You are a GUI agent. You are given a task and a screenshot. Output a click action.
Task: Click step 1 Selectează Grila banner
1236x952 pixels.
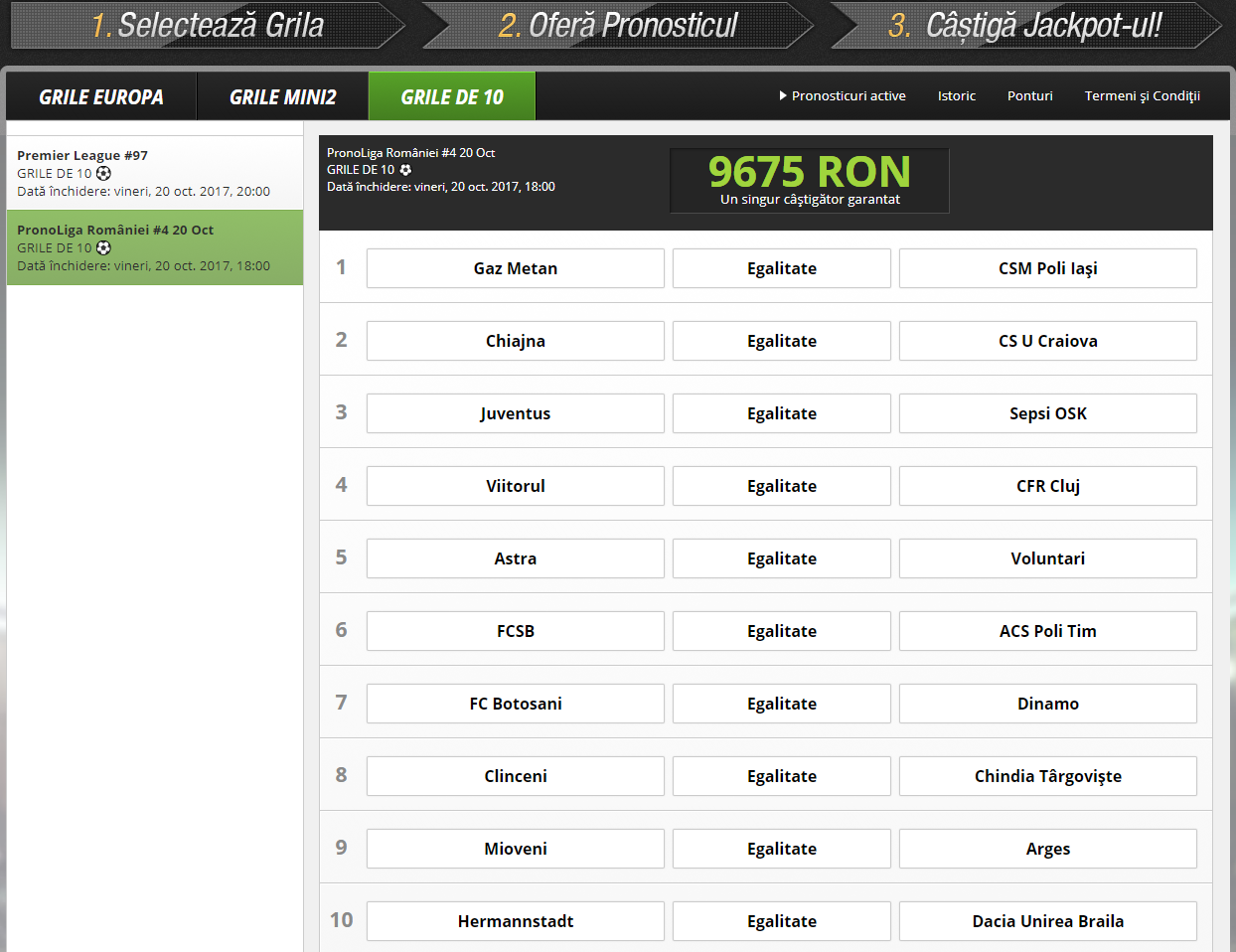(x=208, y=26)
